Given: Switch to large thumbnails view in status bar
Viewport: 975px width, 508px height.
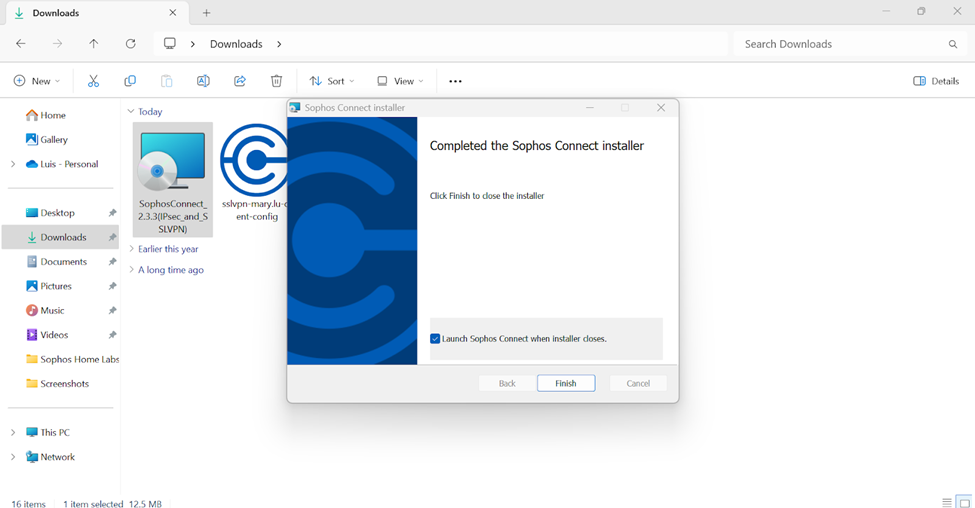Looking at the screenshot, I should pos(964,502).
